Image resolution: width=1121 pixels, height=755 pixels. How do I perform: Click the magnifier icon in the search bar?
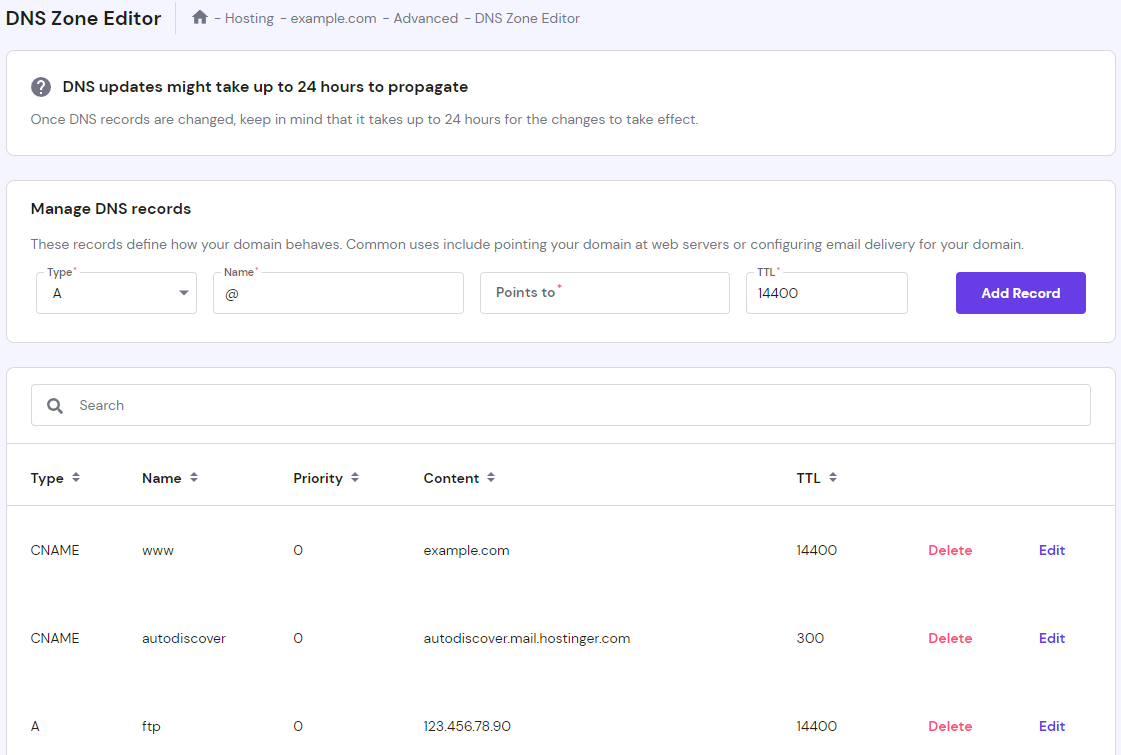point(55,405)
